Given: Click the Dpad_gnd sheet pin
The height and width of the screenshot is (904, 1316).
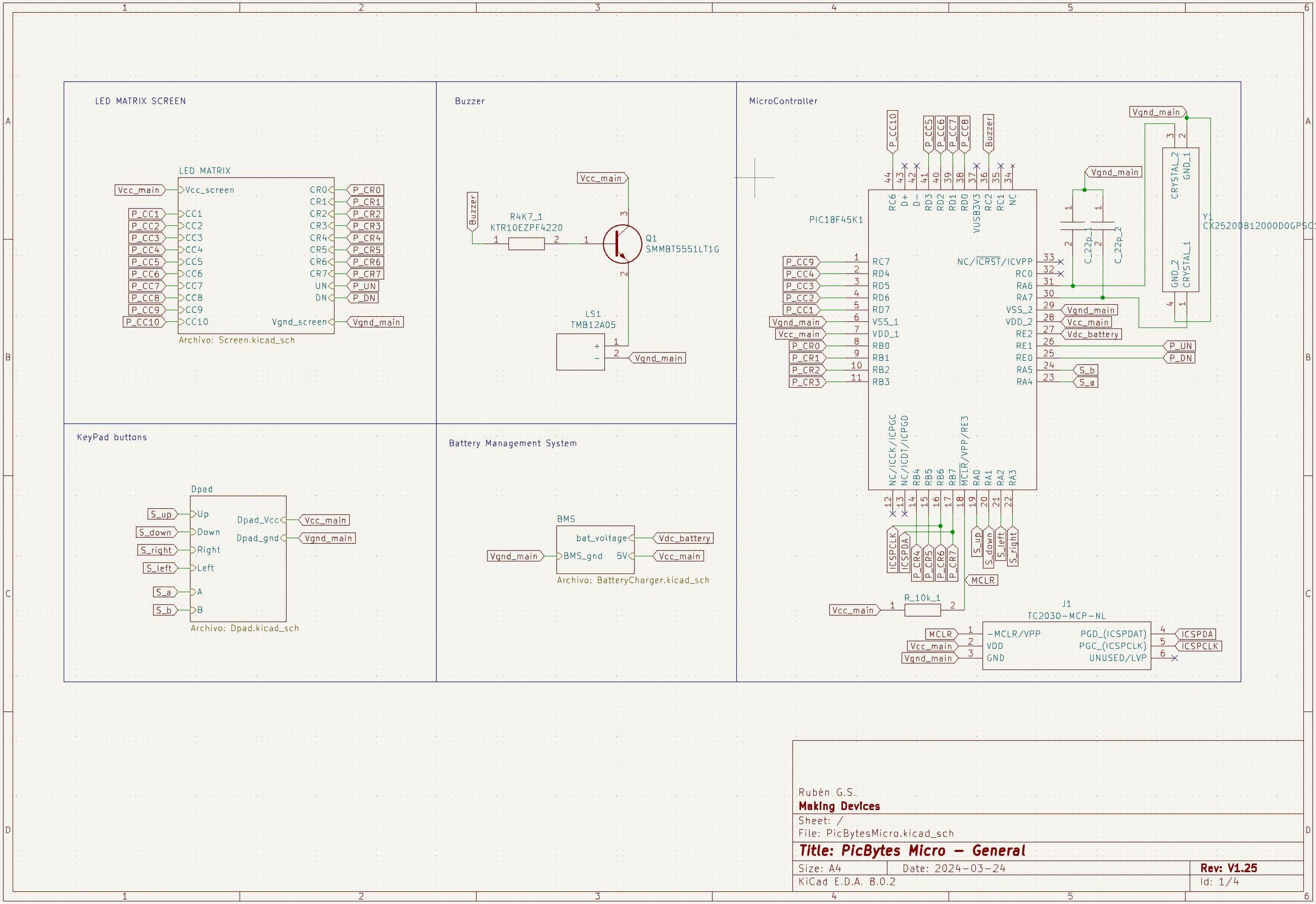Looking at the screenshot, I should pyautogui.click(x=261, y=538).
